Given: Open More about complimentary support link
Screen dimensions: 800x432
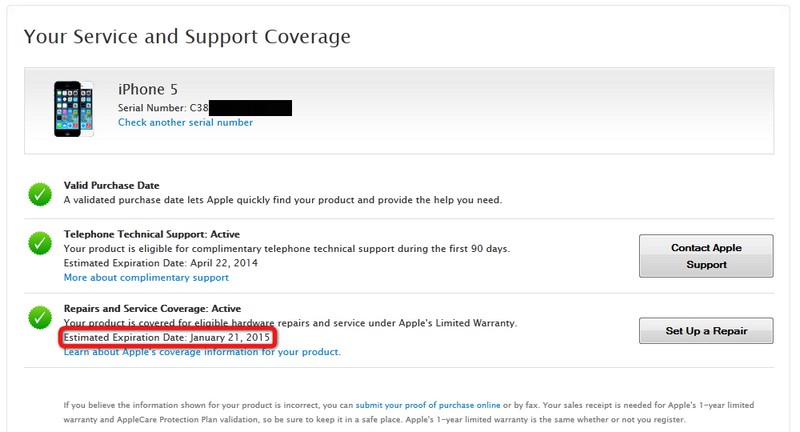Looking at the screenshot, I should [146, 277].
